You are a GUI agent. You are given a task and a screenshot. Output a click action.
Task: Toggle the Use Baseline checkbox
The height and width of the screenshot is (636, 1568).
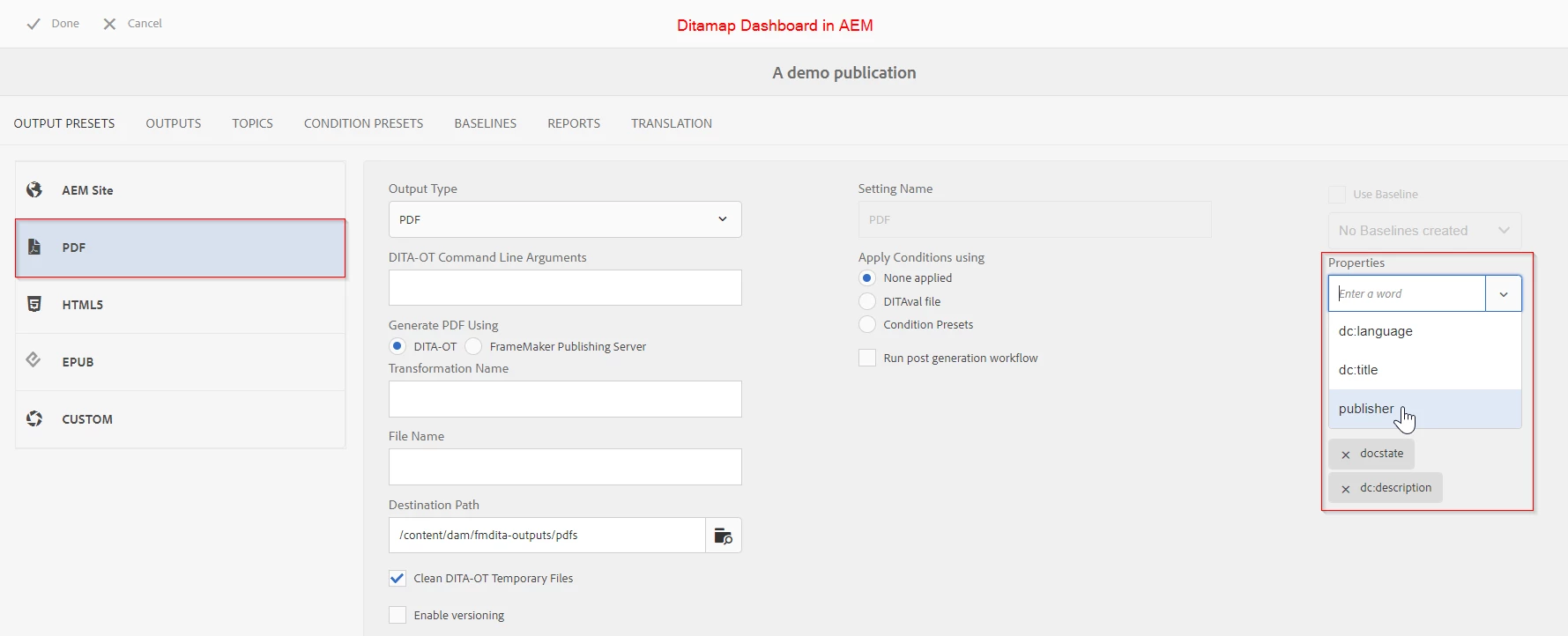click(x=1337, y=194)
